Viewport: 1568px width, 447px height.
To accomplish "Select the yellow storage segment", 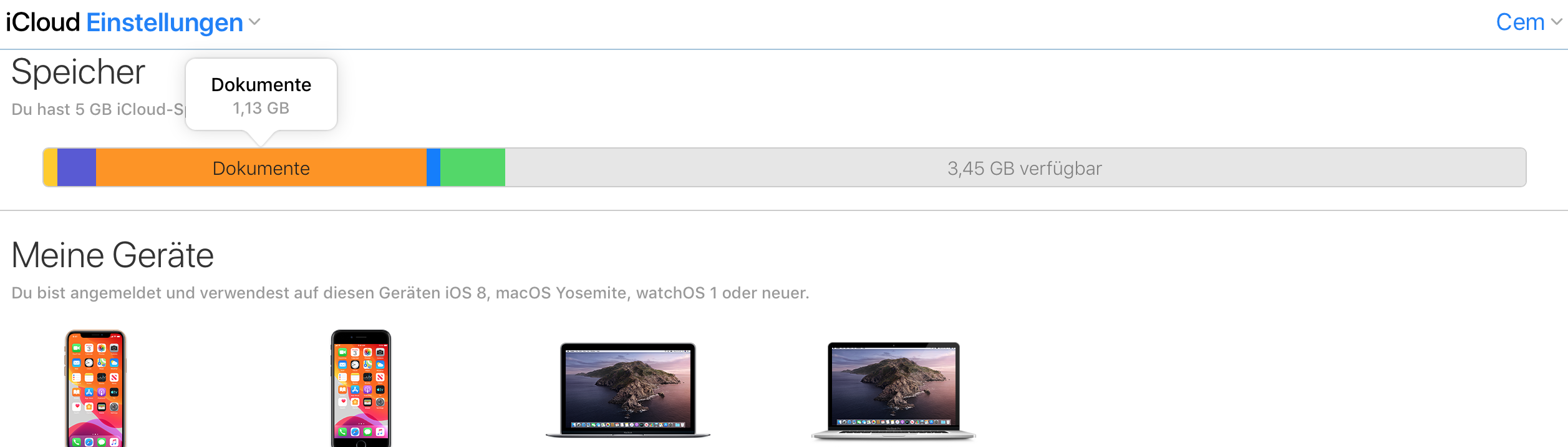I will (x=51, y=167).
